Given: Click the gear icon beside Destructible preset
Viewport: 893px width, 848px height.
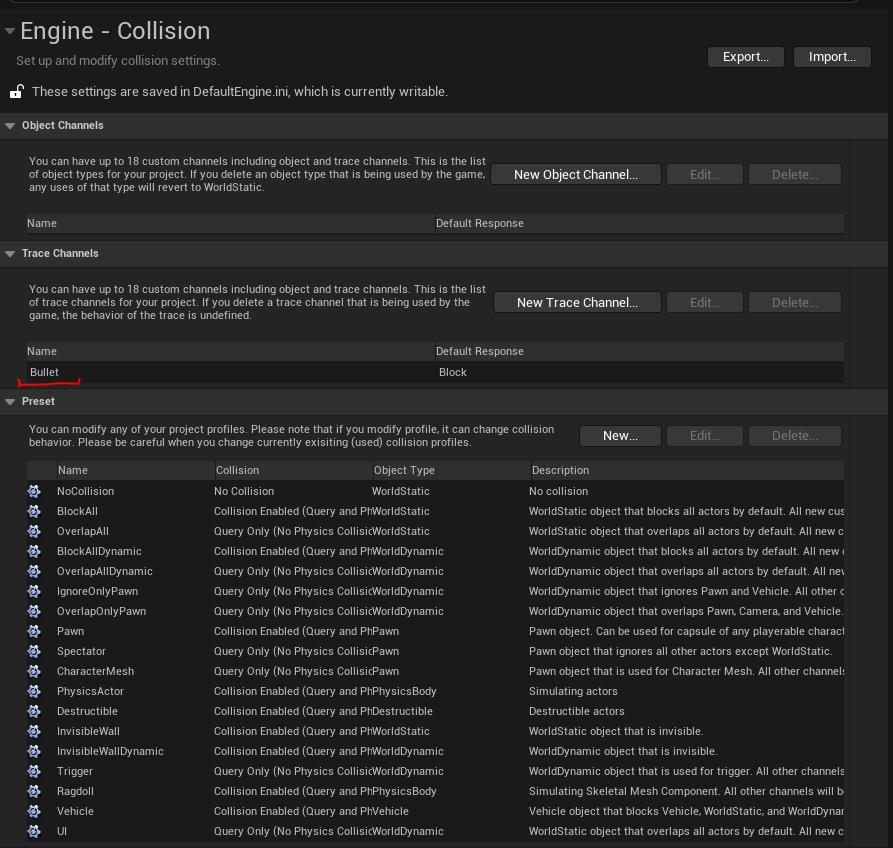Looking at the screenshot, I should pyautogui.click(x=32, y=711).
